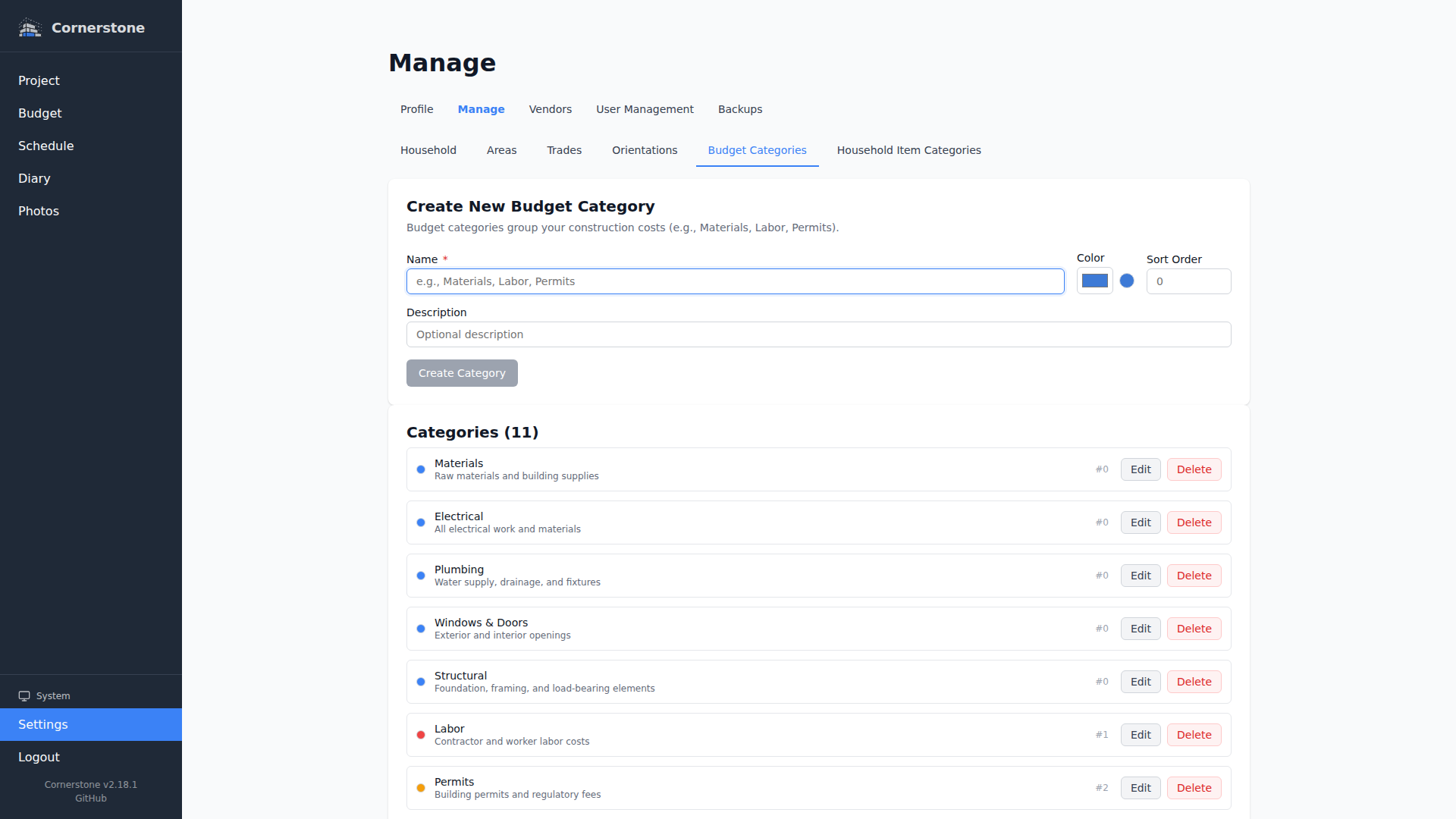Delete the Electrical category
1456x819 pixels.
[1194, 522]
